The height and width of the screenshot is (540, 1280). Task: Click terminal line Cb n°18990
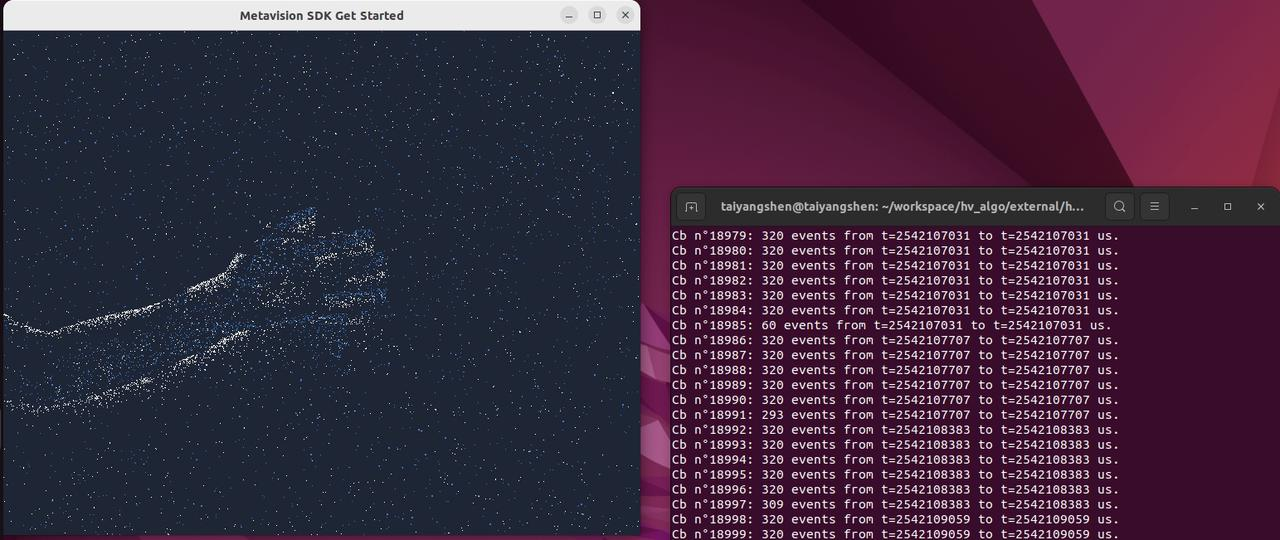pos(895,400)
